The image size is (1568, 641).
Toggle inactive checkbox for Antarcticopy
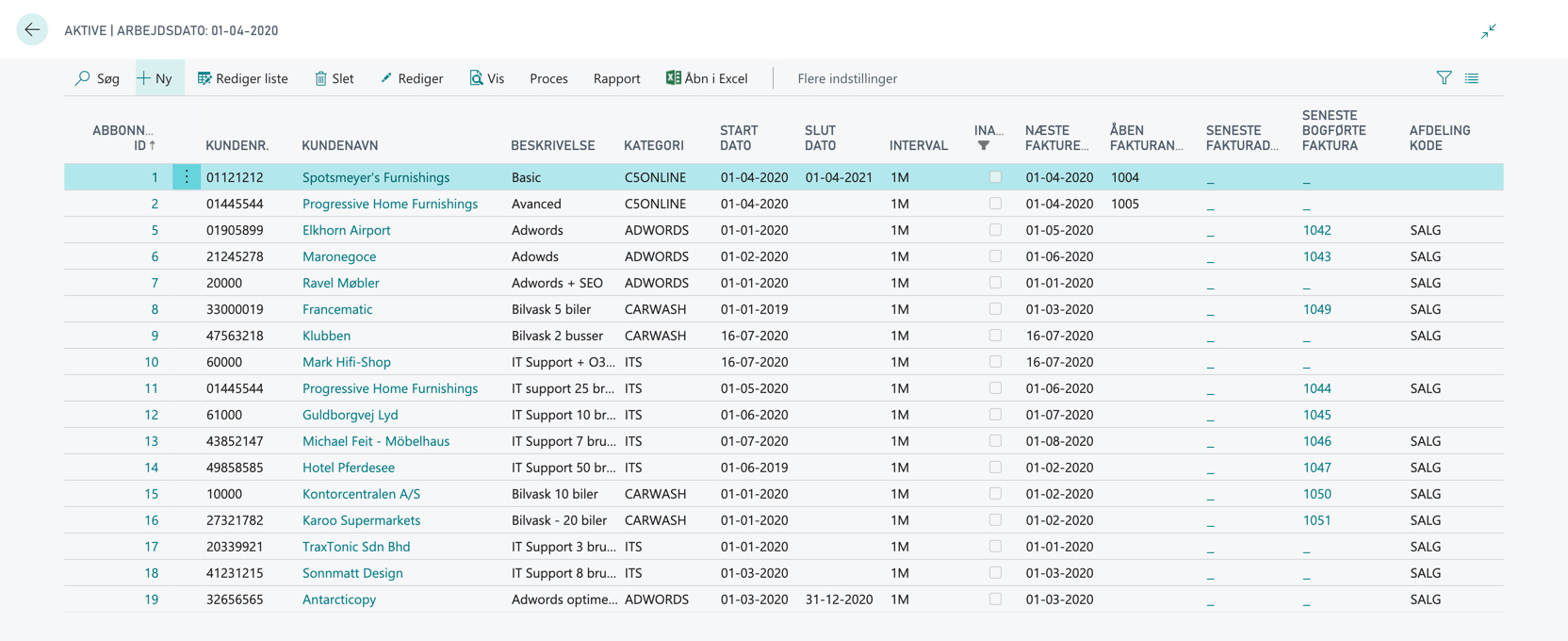click(x=995, y=600)
